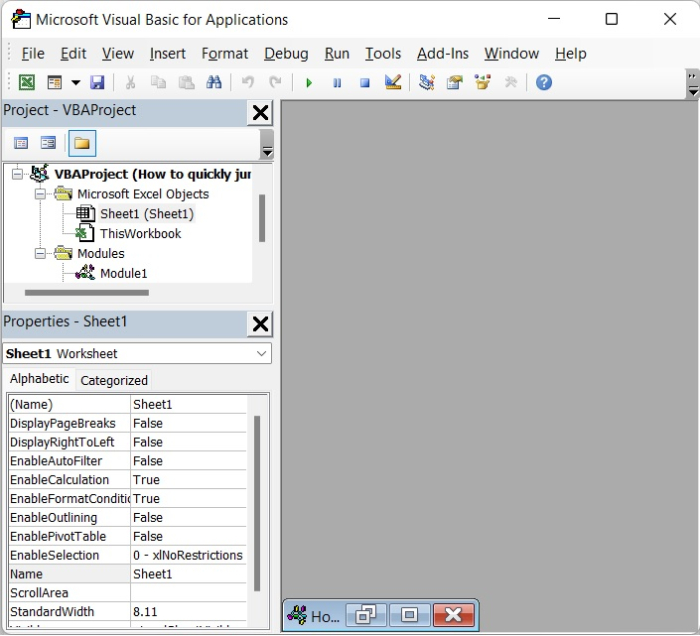Close the minimized code window with red X
The width and height of the screenshot is (700, 636).
coord(454,615)
